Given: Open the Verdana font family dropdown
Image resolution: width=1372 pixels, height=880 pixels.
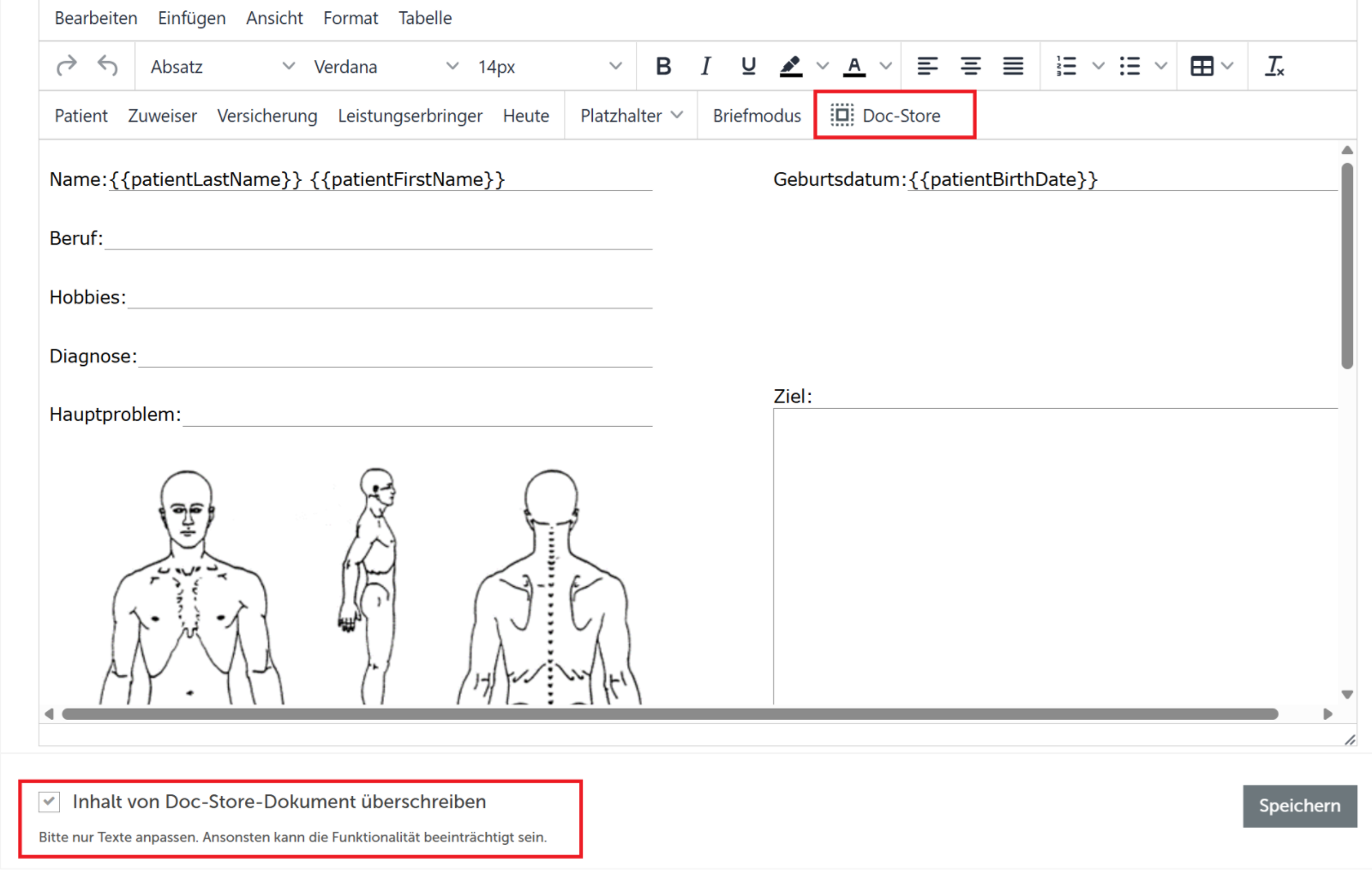Looking at the screenshot, I should point(386,66).
